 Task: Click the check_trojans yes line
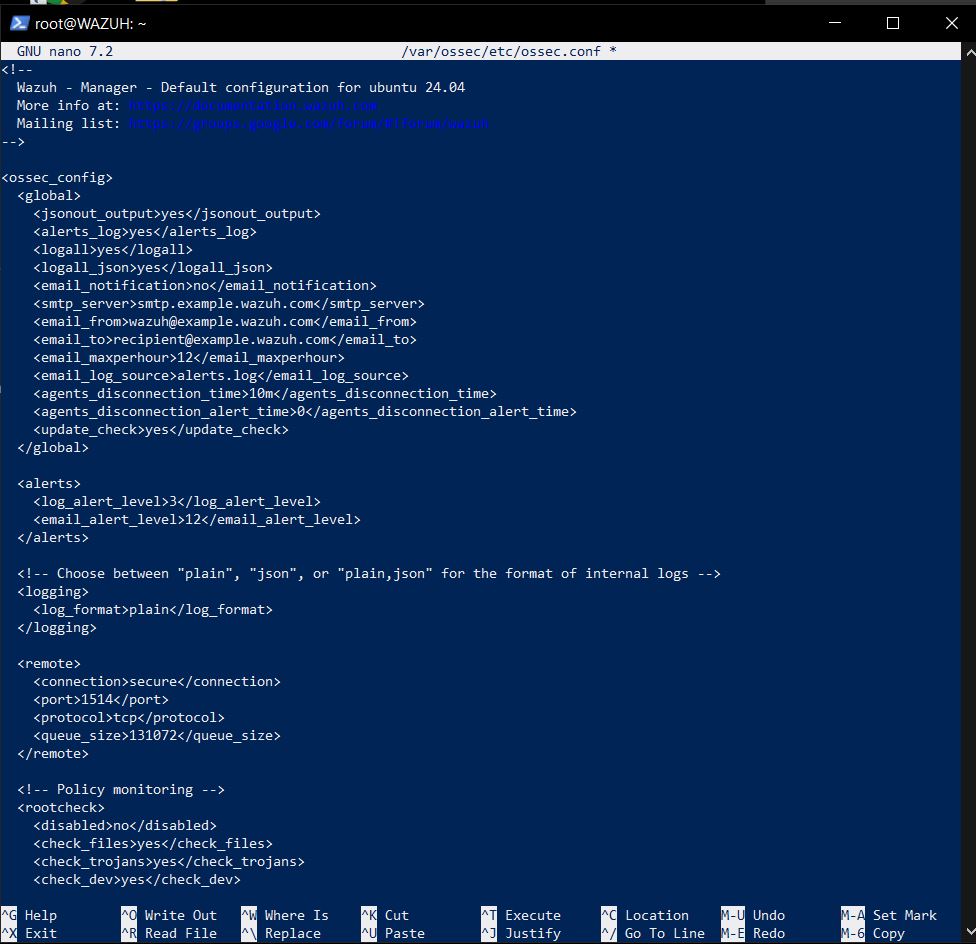tap(169, 862)
